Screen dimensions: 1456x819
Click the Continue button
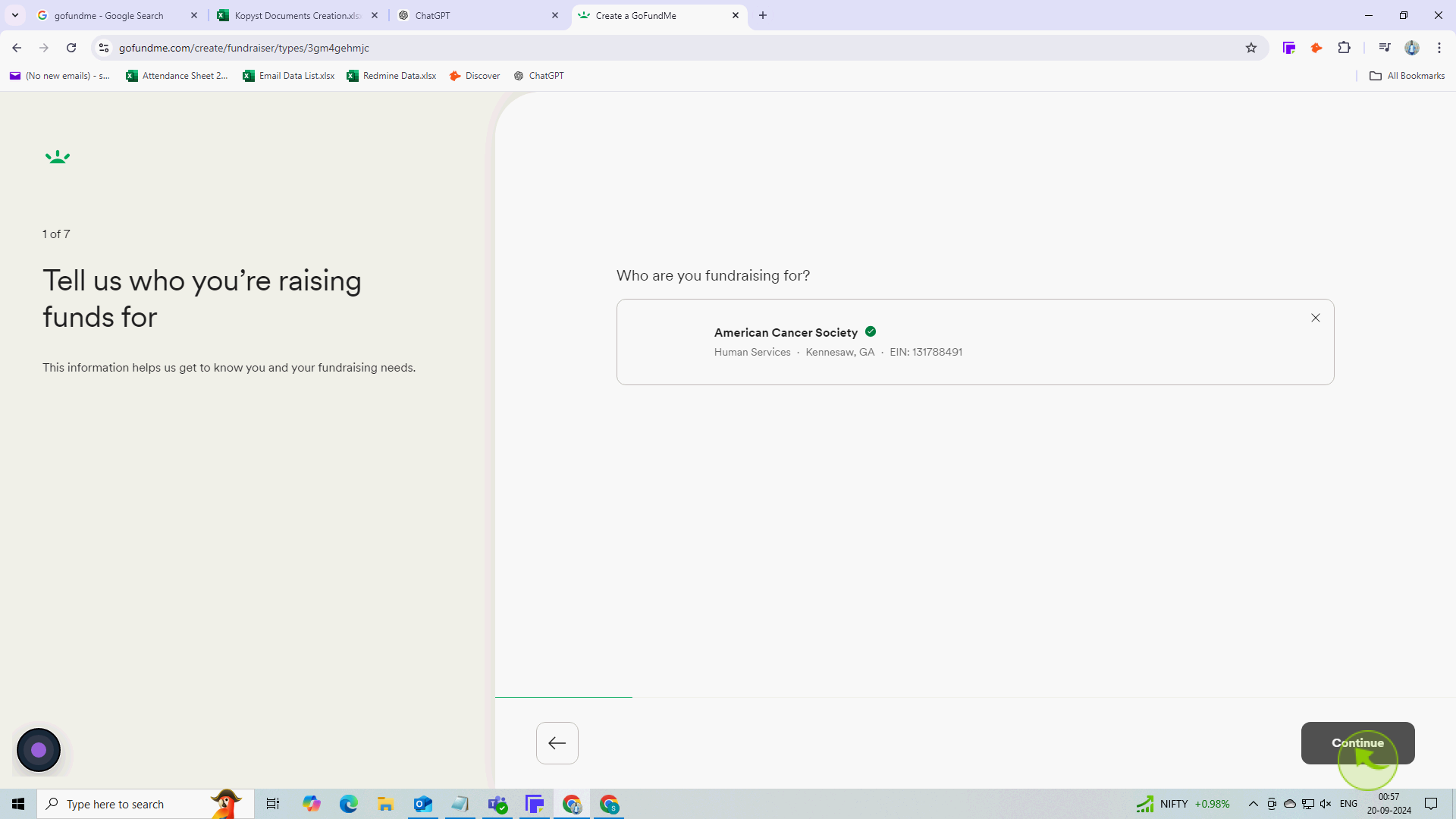(1357, 743)
